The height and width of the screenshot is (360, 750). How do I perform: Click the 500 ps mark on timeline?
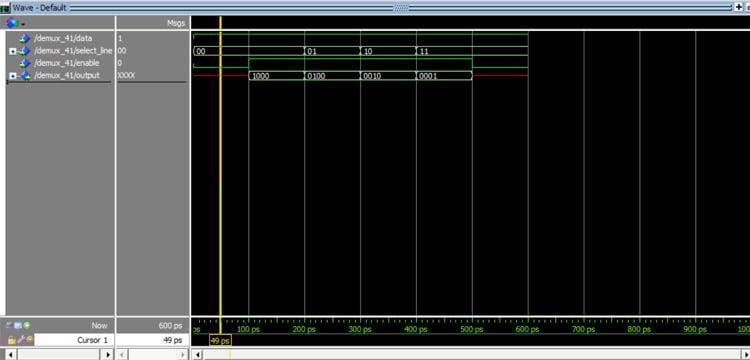(x=472, y=329)
